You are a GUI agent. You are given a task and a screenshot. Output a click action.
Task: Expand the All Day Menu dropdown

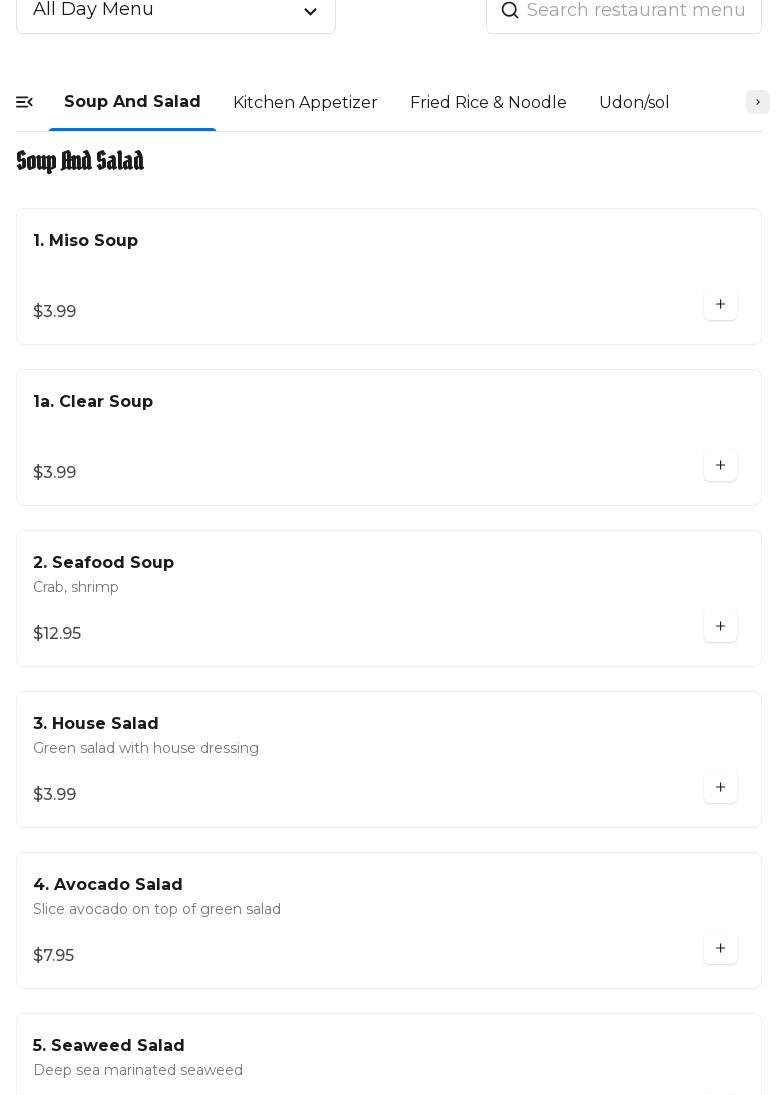pyautogui.click(x=176, y=11)
